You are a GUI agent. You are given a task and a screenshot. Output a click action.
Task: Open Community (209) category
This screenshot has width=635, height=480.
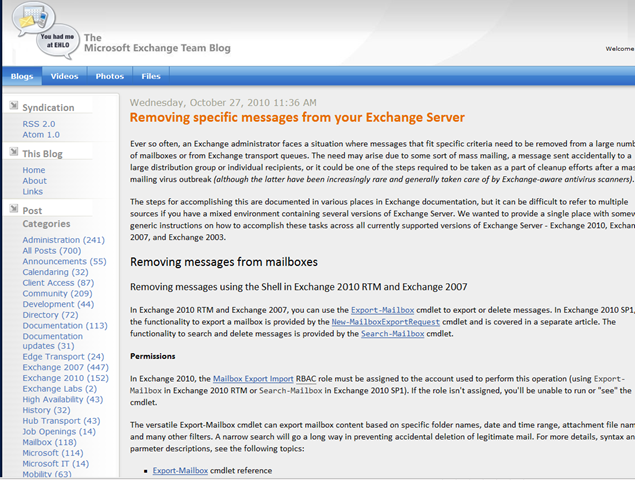coord(58,293)
